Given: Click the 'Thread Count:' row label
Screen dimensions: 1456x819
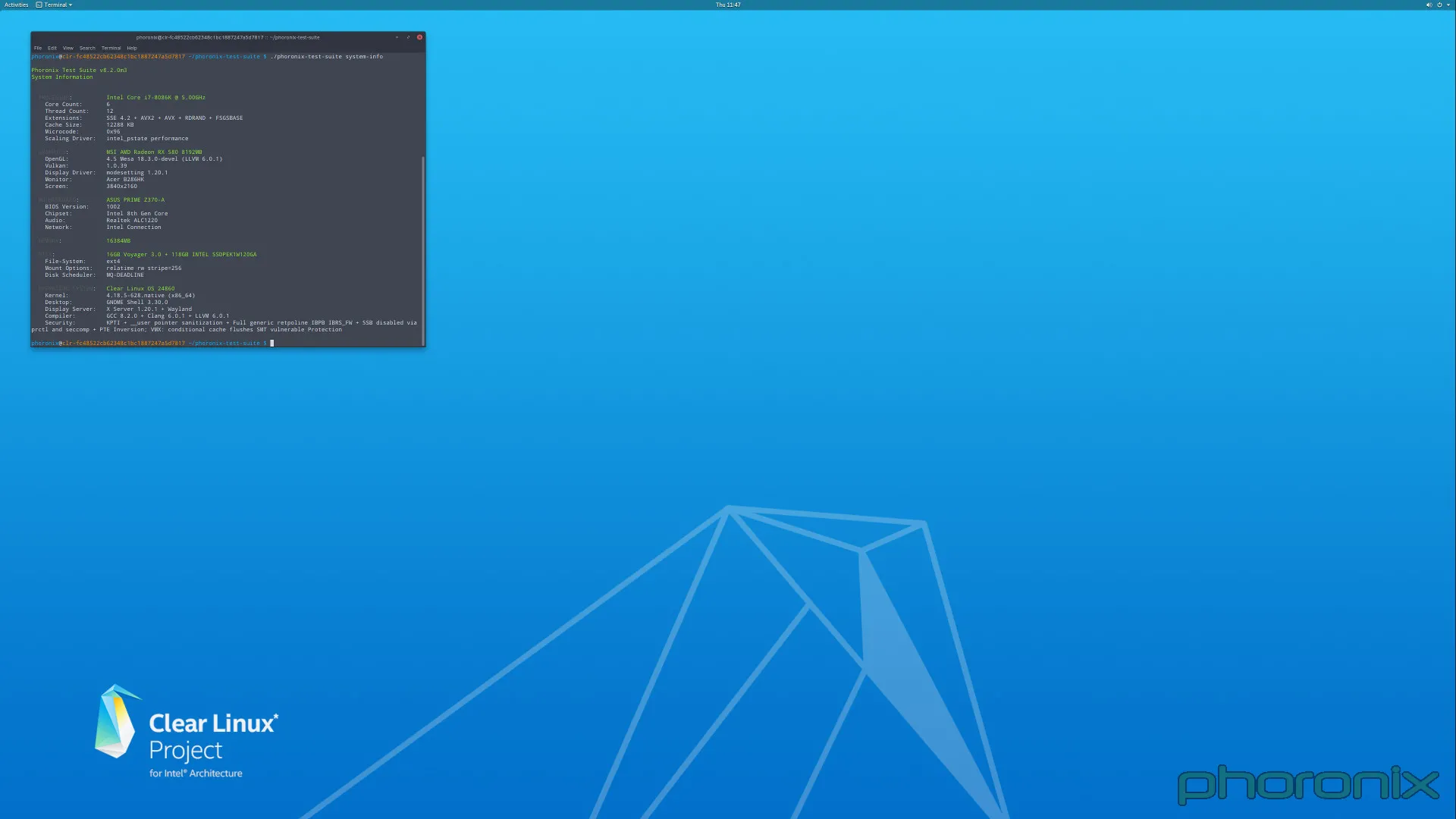Looking at the screenshot, I should pyautogui.click(x=67, y=111).
